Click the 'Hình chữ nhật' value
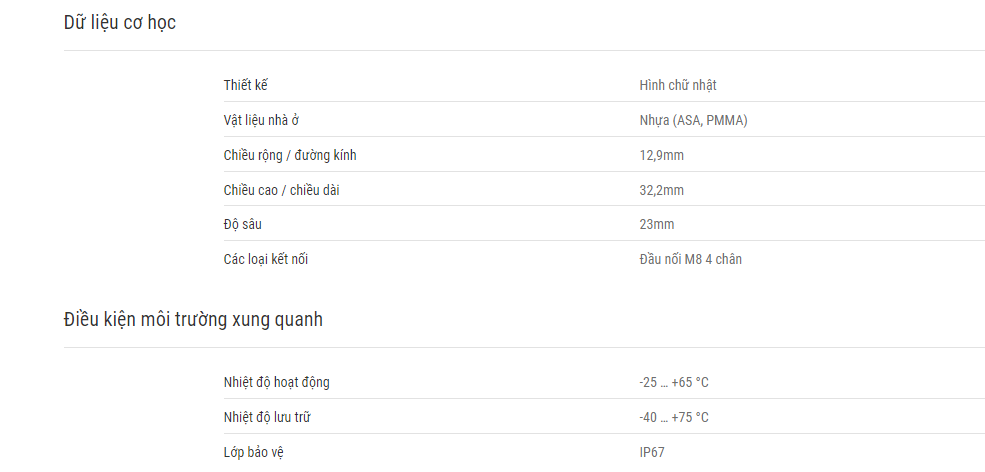The width and height of the screenshot is (985, 472). pos(678,85)
